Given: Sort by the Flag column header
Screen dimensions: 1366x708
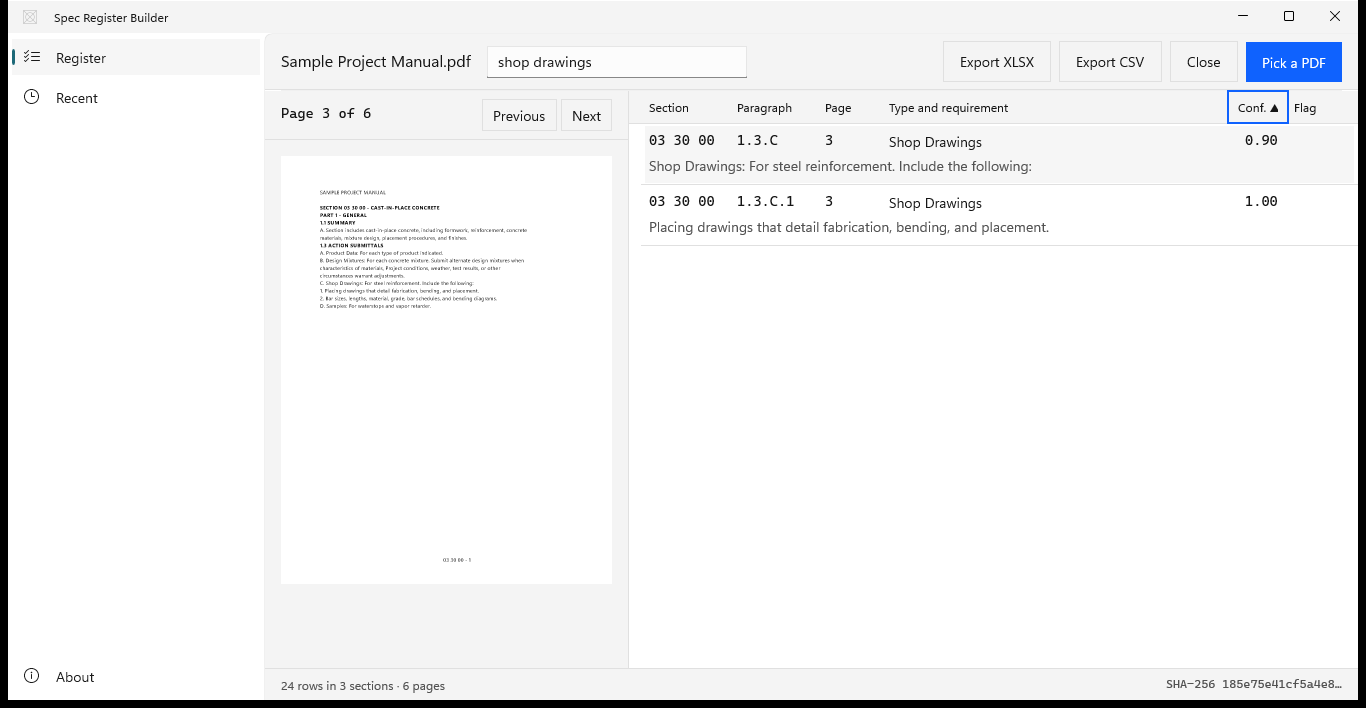Looking at the screenshot, I should pyautogui.click(x=1305, y=108).
